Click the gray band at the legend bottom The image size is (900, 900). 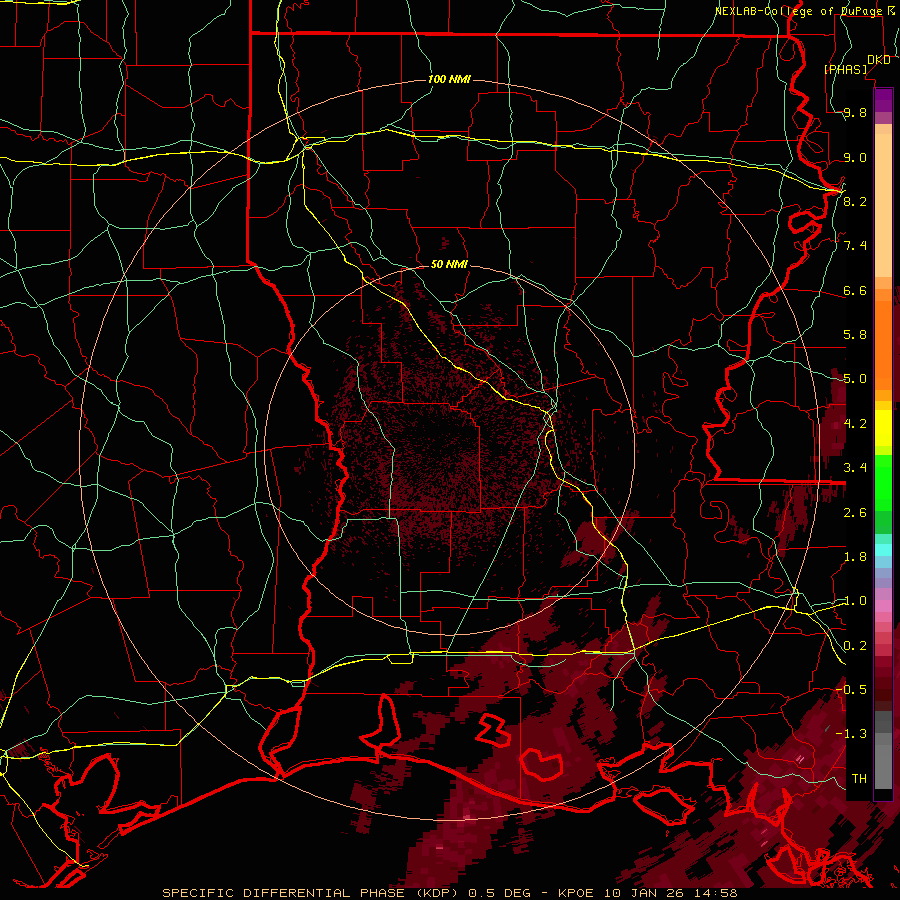point(883,761)
